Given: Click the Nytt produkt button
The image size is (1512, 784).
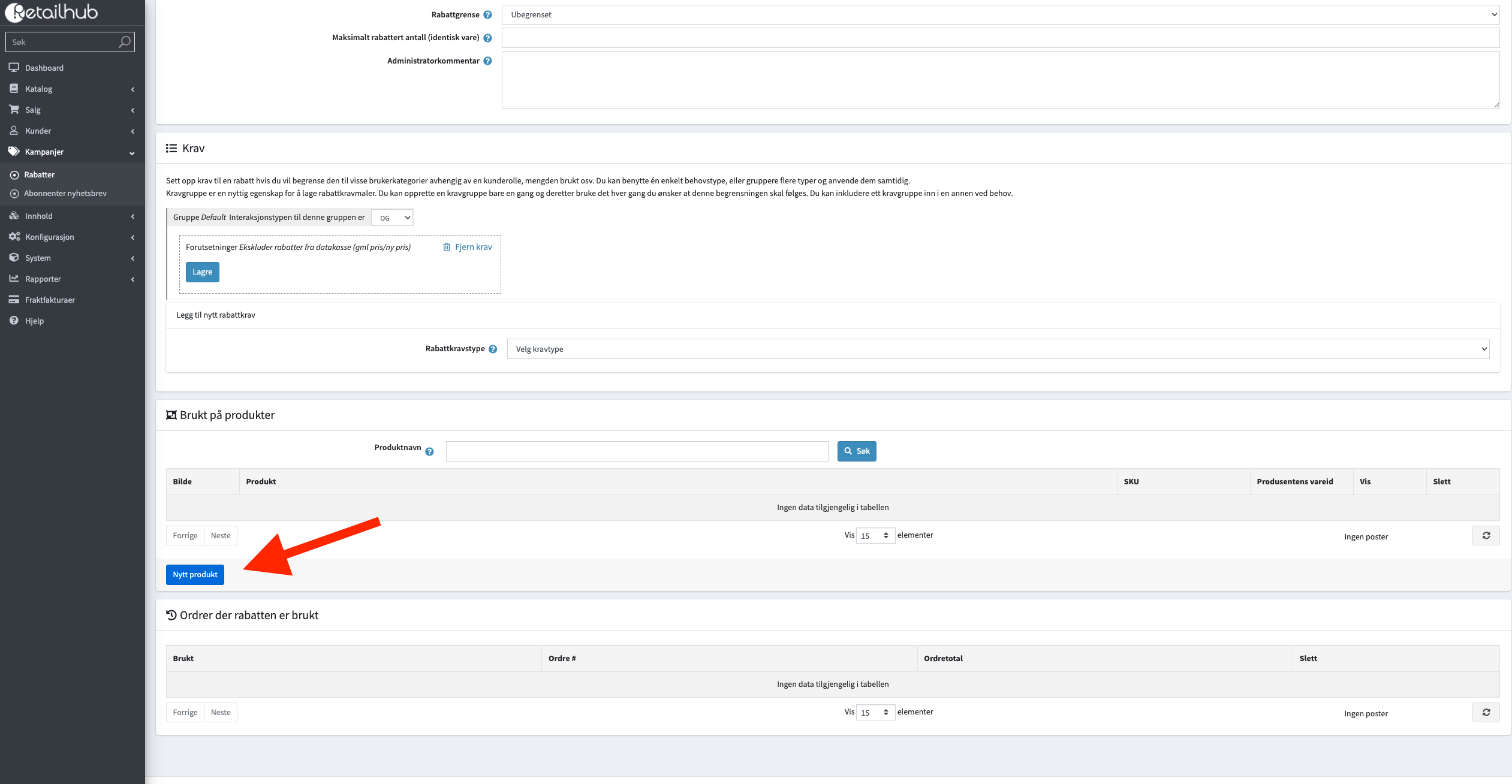Looking at the screenshot, I should click(x=195, y=575).
